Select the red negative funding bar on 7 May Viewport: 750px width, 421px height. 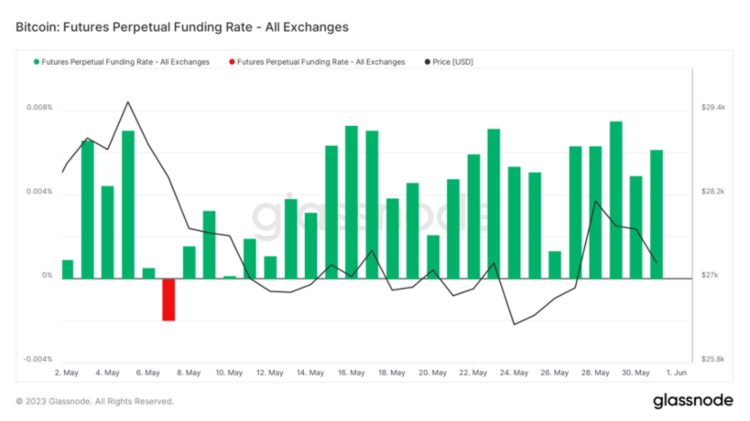[x=169, y=299]
